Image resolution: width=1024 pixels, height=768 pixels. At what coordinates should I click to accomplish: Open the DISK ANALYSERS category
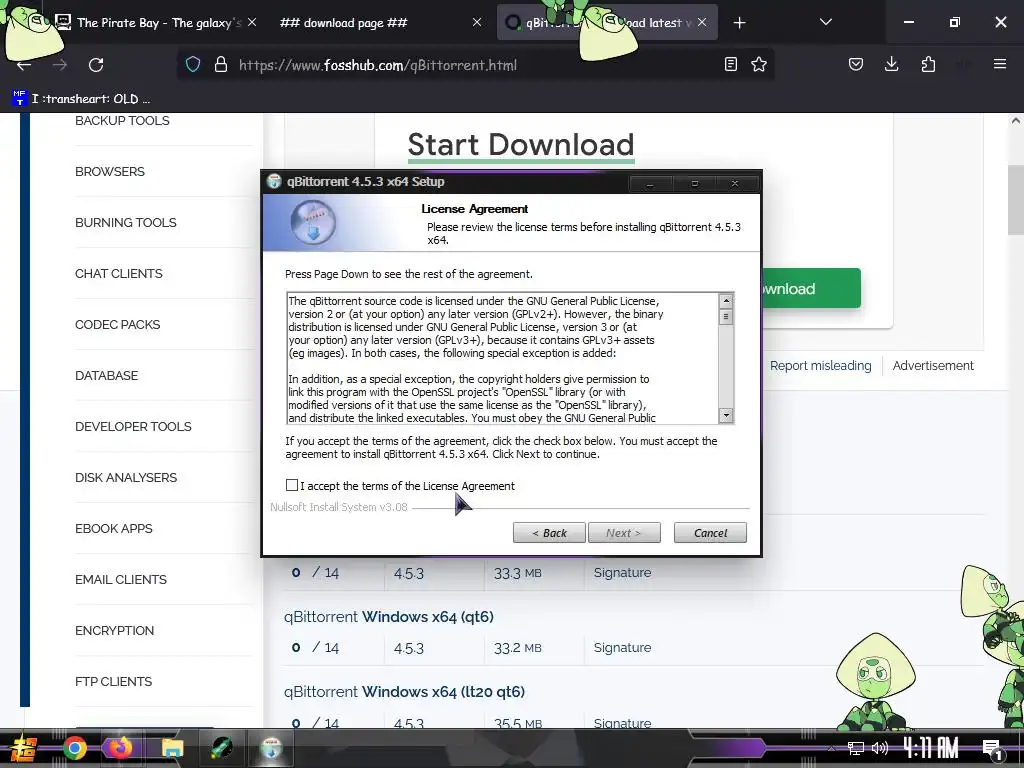click(x=126, y=477)
